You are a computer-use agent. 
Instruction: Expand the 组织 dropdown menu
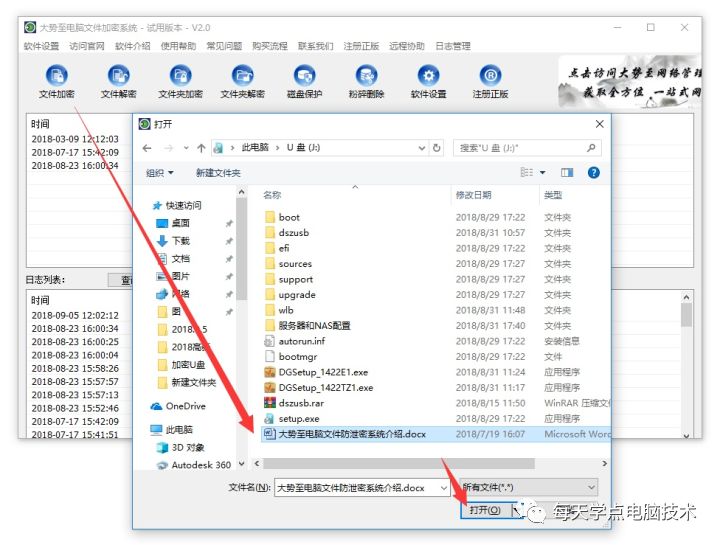coord(160,173)
